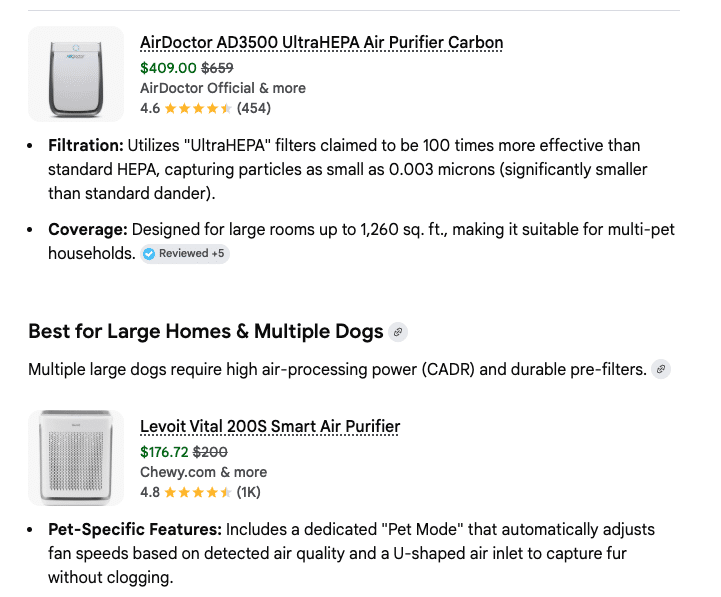
Task: Open AirDoctor AD3500 UltraHEPA Air Purifier link
Action: 321,43
